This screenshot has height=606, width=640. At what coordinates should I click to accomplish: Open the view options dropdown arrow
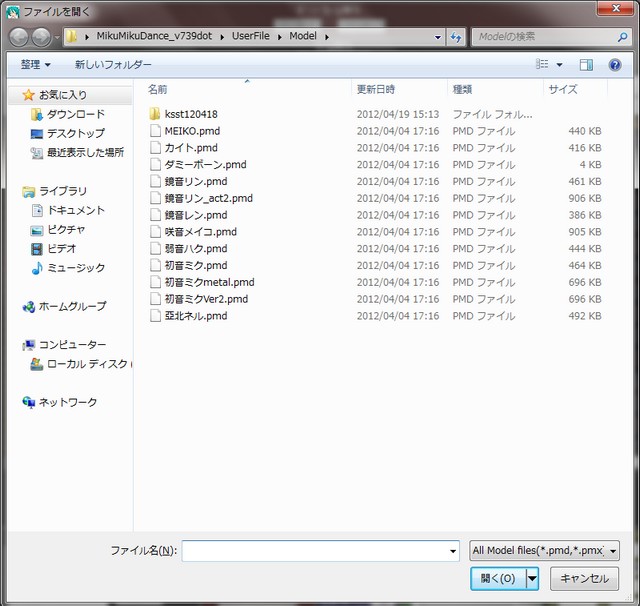pyautogui.click(x=559, y=64)
